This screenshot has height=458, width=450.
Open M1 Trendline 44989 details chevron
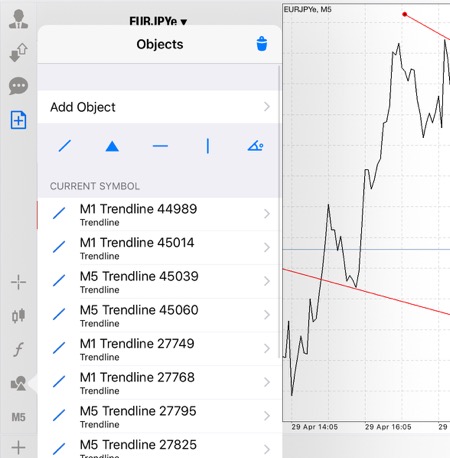click(267, 214)
